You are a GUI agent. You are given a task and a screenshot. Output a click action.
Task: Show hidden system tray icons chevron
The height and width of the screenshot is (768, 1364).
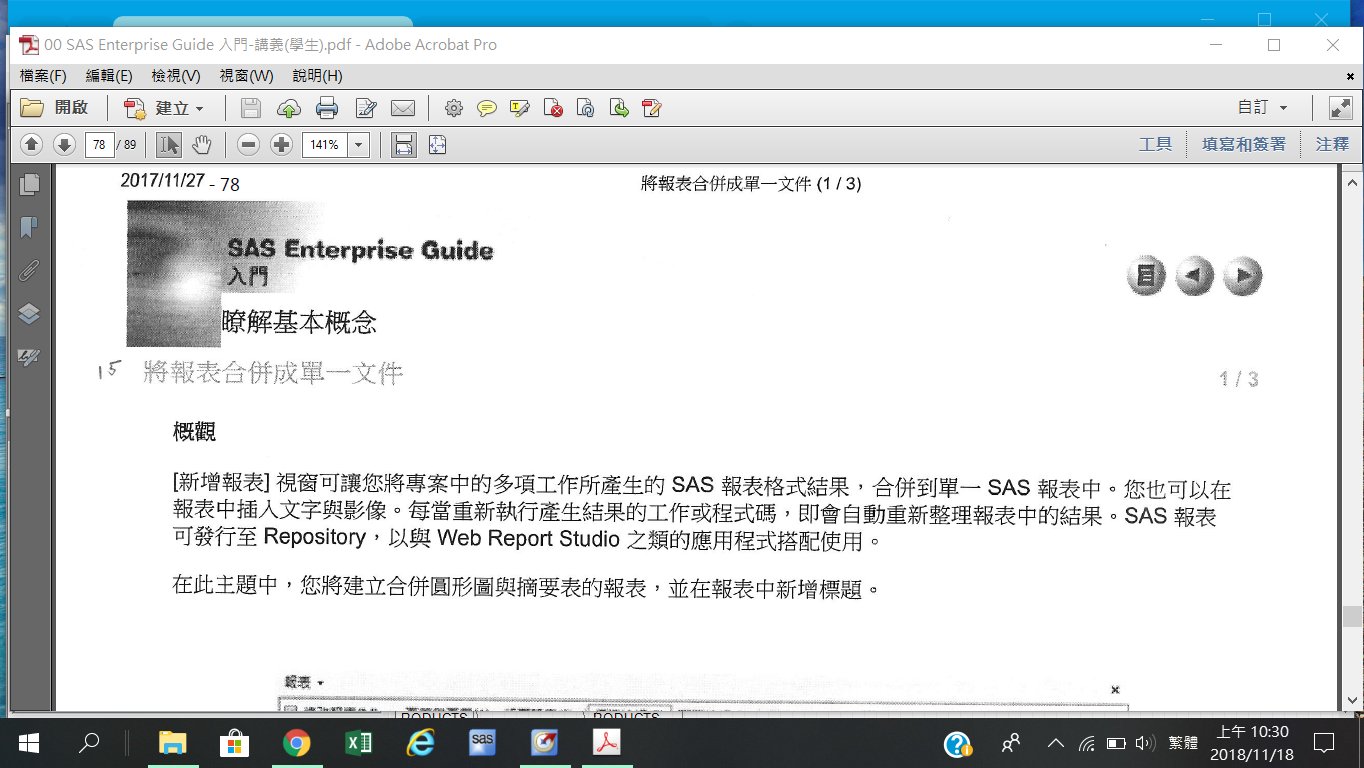[1055, 743]
